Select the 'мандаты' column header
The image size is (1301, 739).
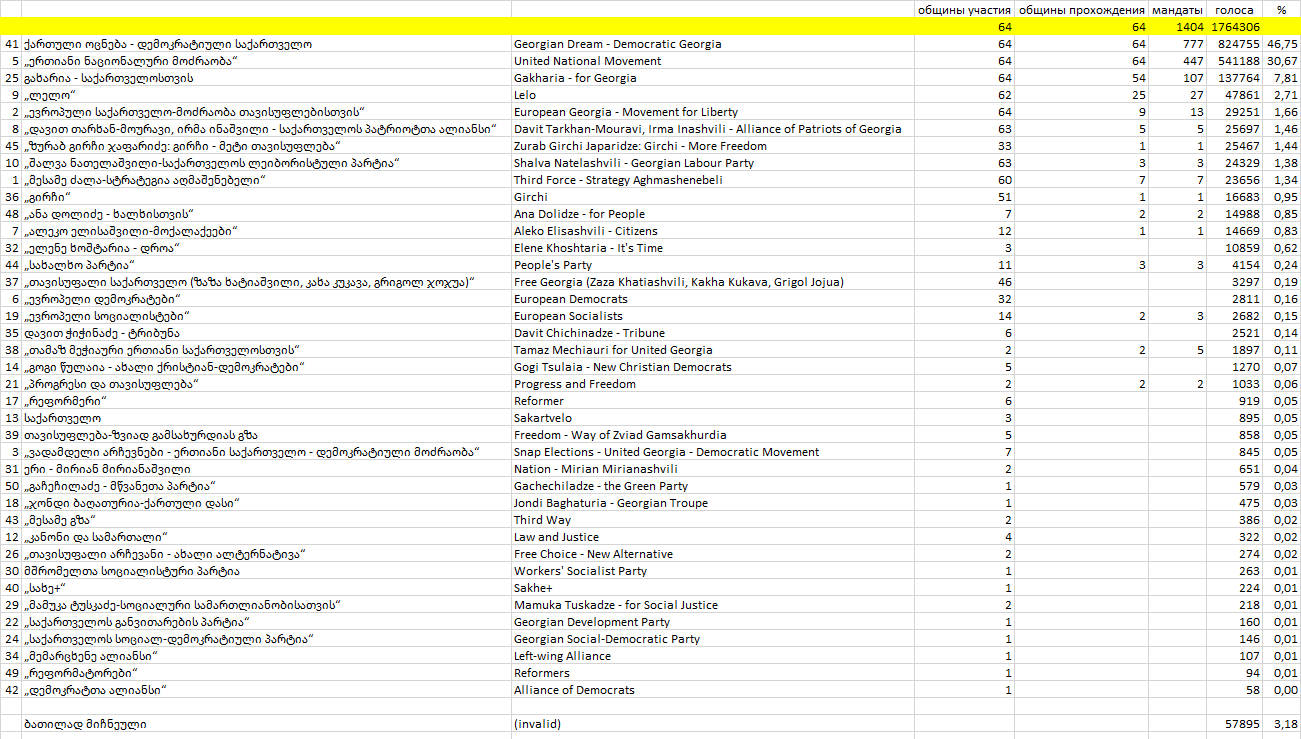[1178, 10]
